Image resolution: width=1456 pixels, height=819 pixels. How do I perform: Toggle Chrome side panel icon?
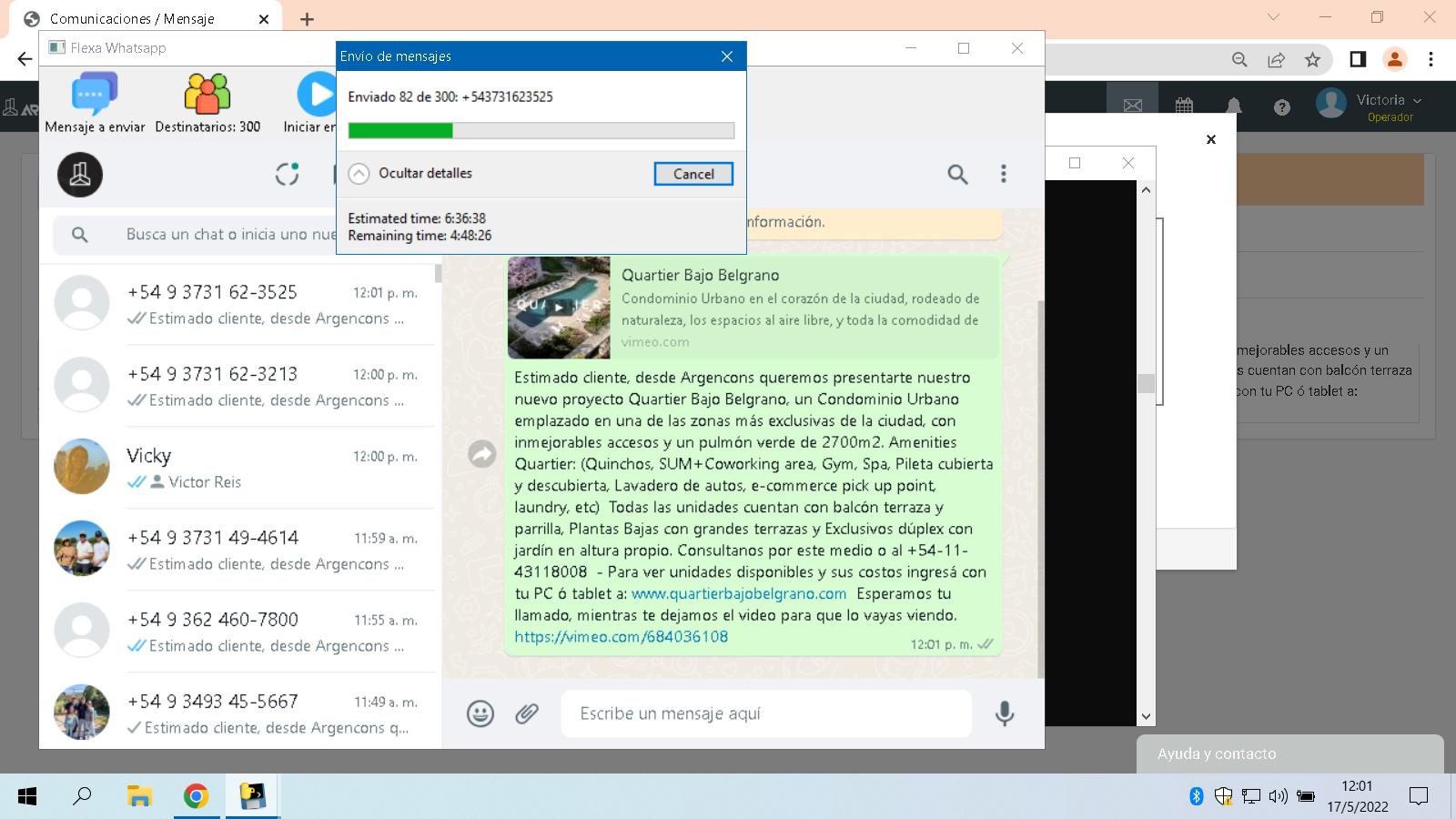point(1357,59)
